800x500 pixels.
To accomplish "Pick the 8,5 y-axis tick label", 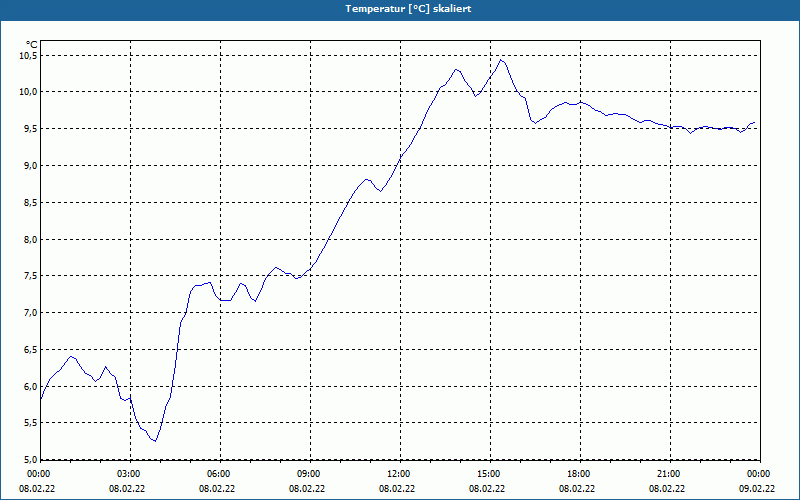I will (31, 203).
